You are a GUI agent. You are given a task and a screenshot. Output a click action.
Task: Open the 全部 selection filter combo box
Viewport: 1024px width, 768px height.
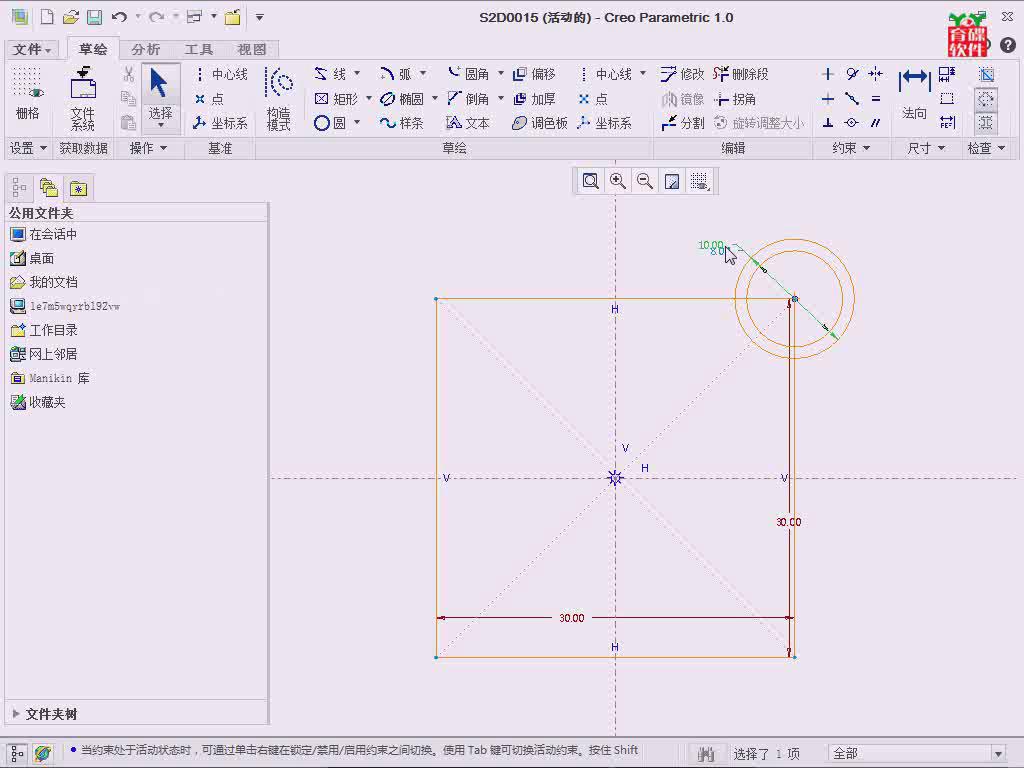pyautogui.click(x=916, y=754)
